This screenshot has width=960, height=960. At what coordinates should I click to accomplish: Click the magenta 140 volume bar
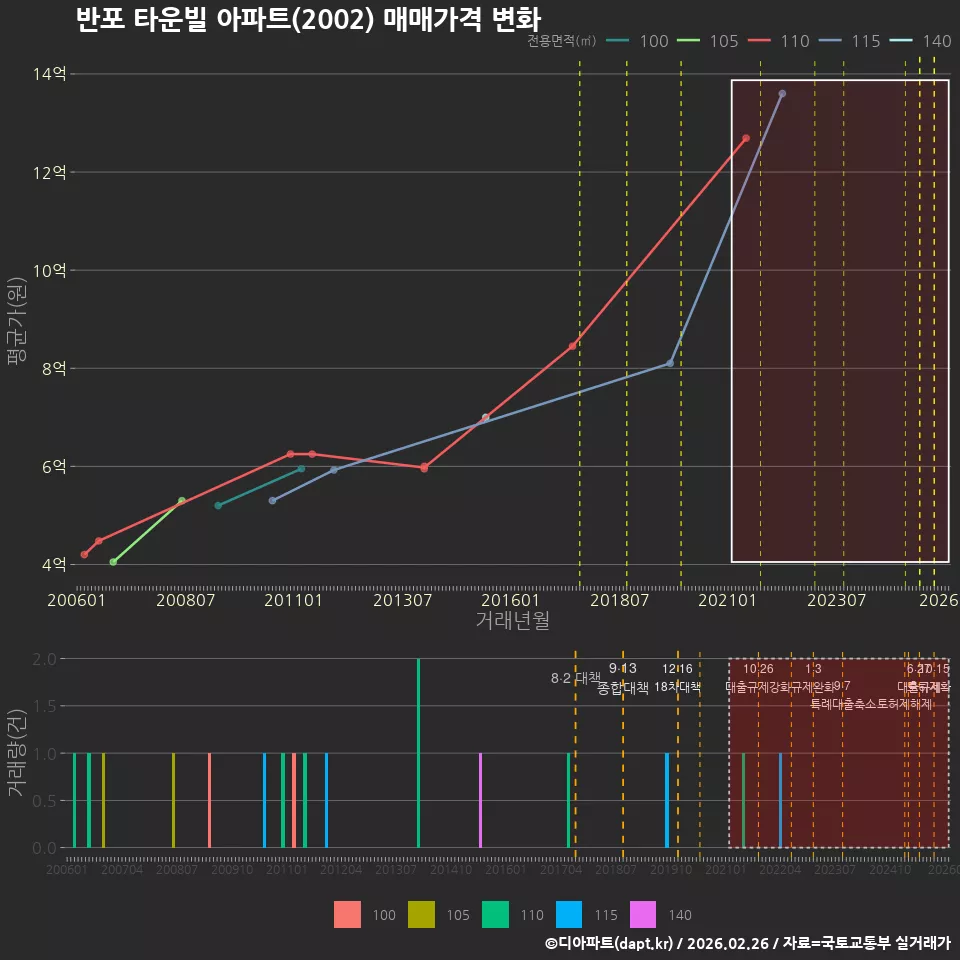coord(480,800)
